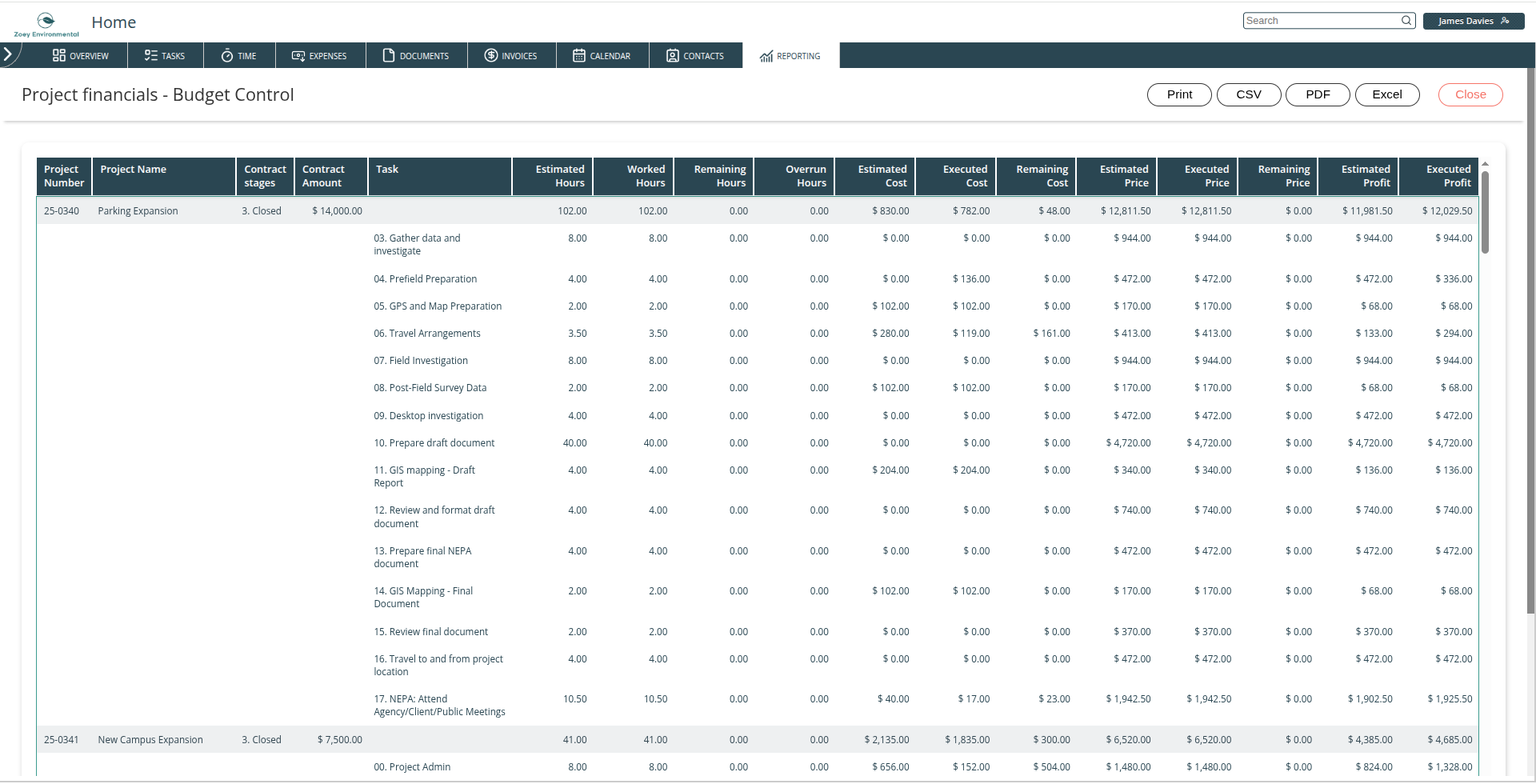Click the Overview grid icon
Image resolution: width=1536 pixels, height=784 pixels.
tap(58, 55)
